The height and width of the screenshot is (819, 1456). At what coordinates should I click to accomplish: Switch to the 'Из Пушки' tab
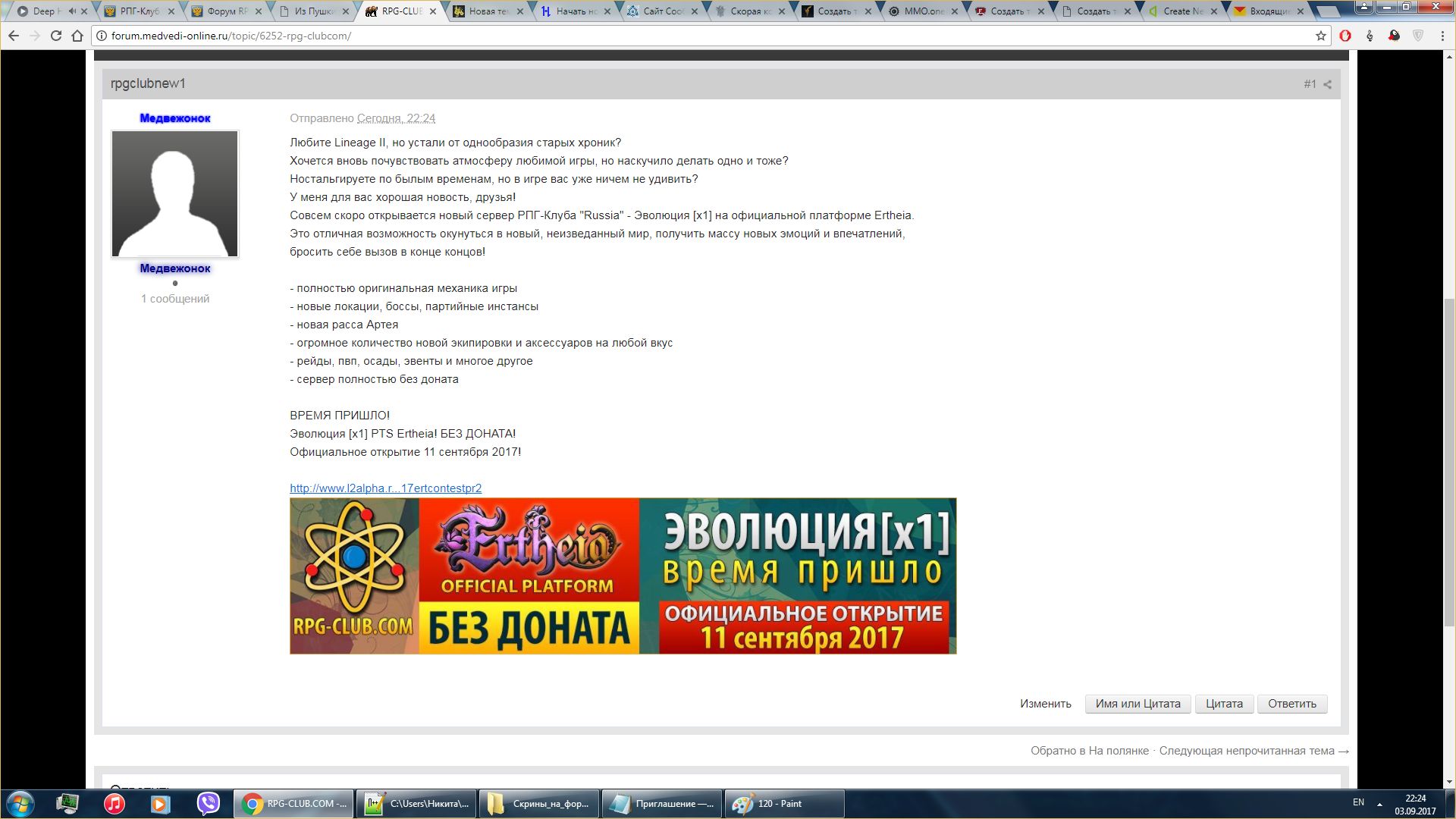tap(315, 11)
